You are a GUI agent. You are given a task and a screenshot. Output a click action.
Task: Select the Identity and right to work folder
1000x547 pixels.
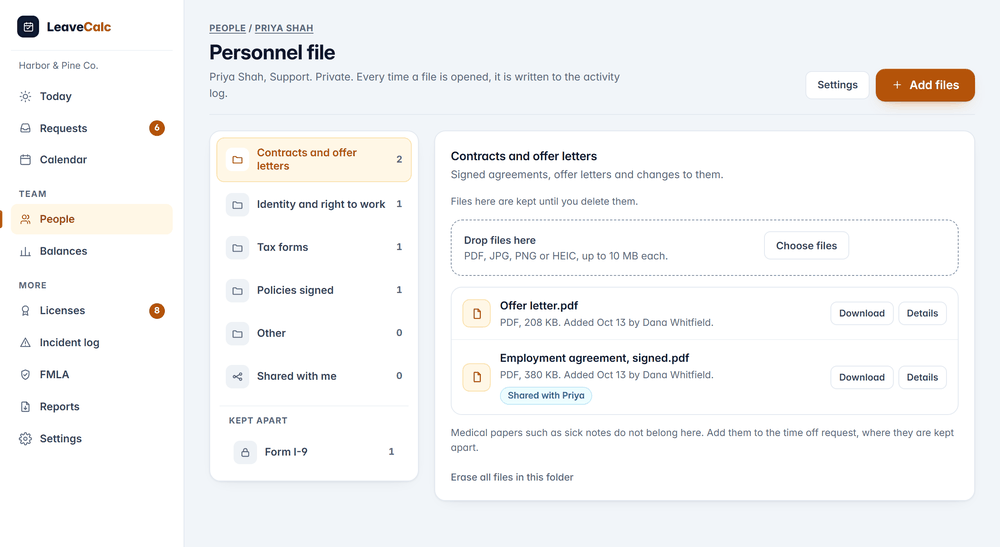click(314, 205)
